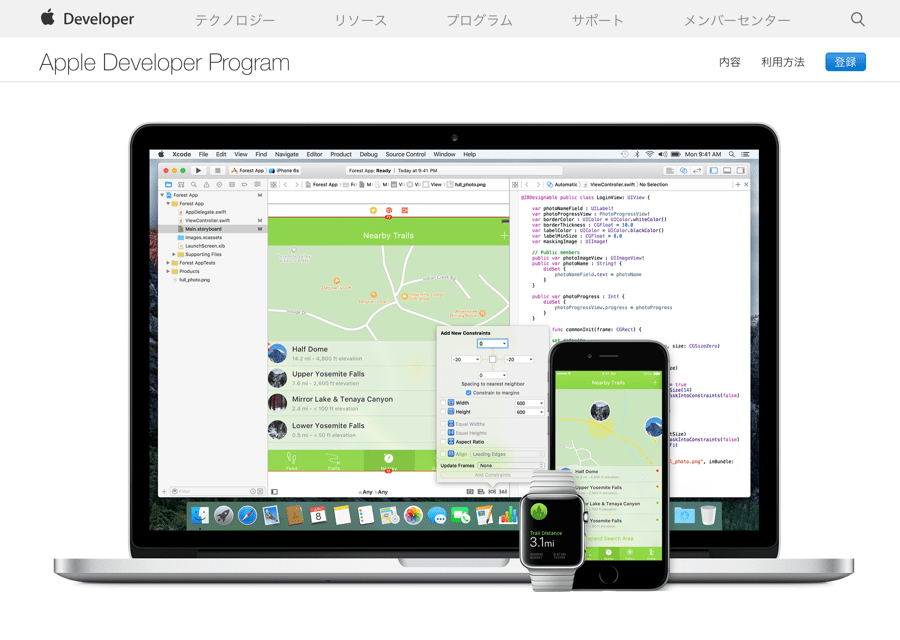Open Launchpad rocket in the Dock
This screenshot has height=640, width=900.
[x=223, y=515]
